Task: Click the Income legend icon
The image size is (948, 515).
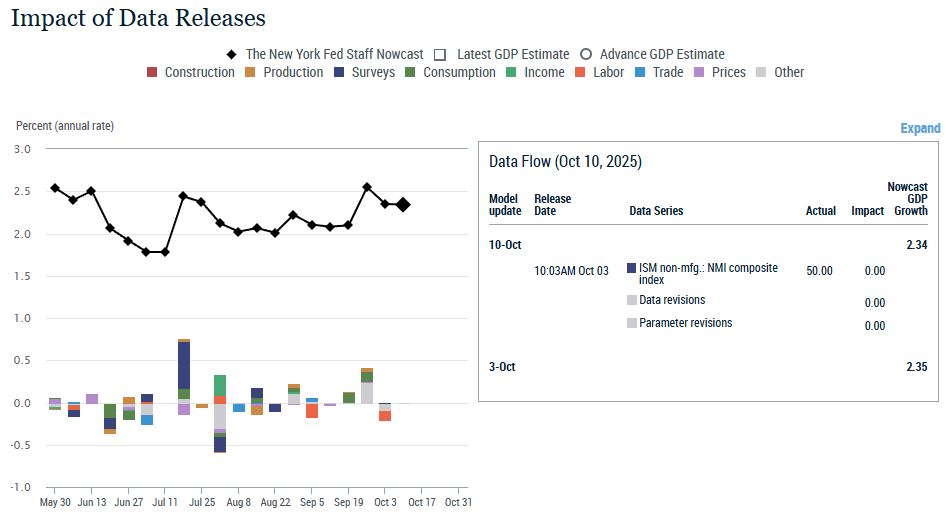Action: coord(511,72)
